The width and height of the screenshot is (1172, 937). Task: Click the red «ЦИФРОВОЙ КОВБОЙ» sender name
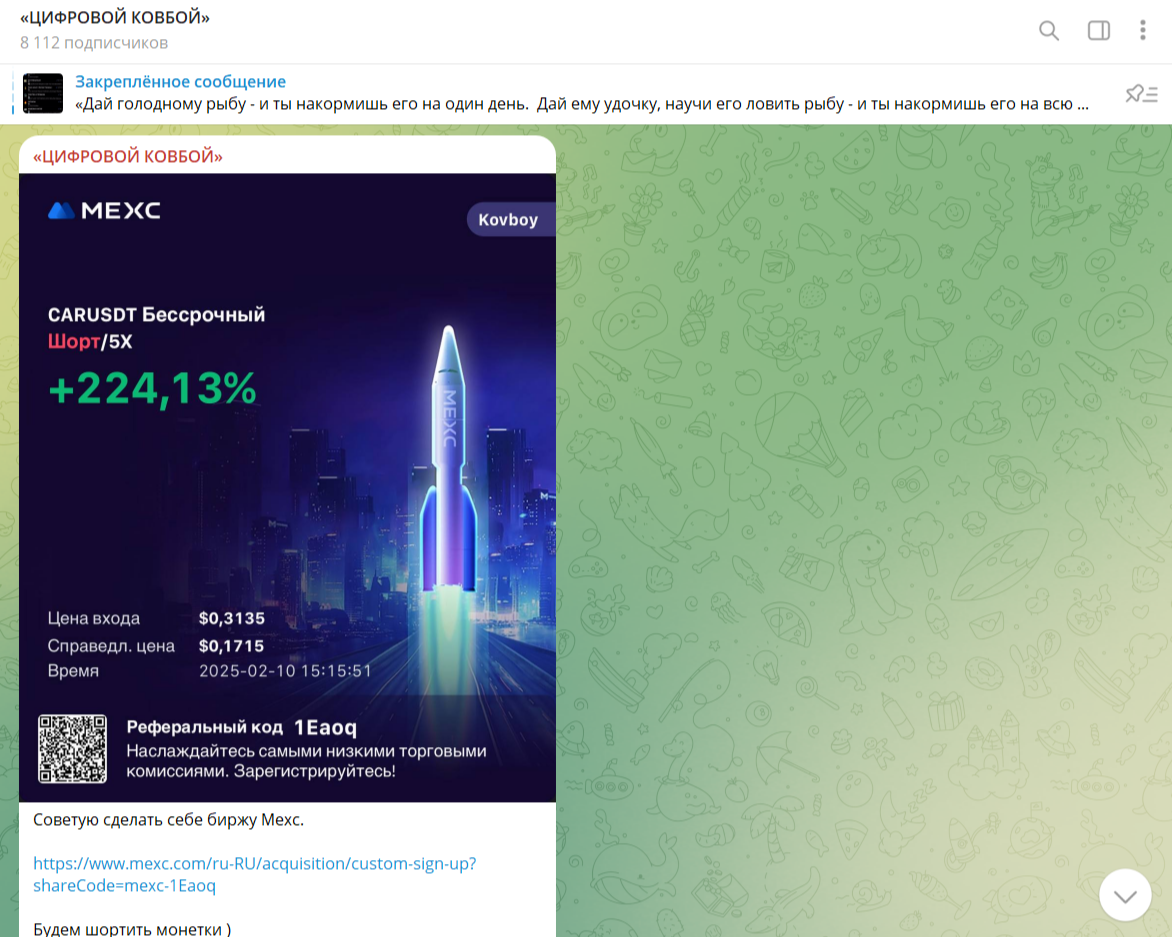128,156
